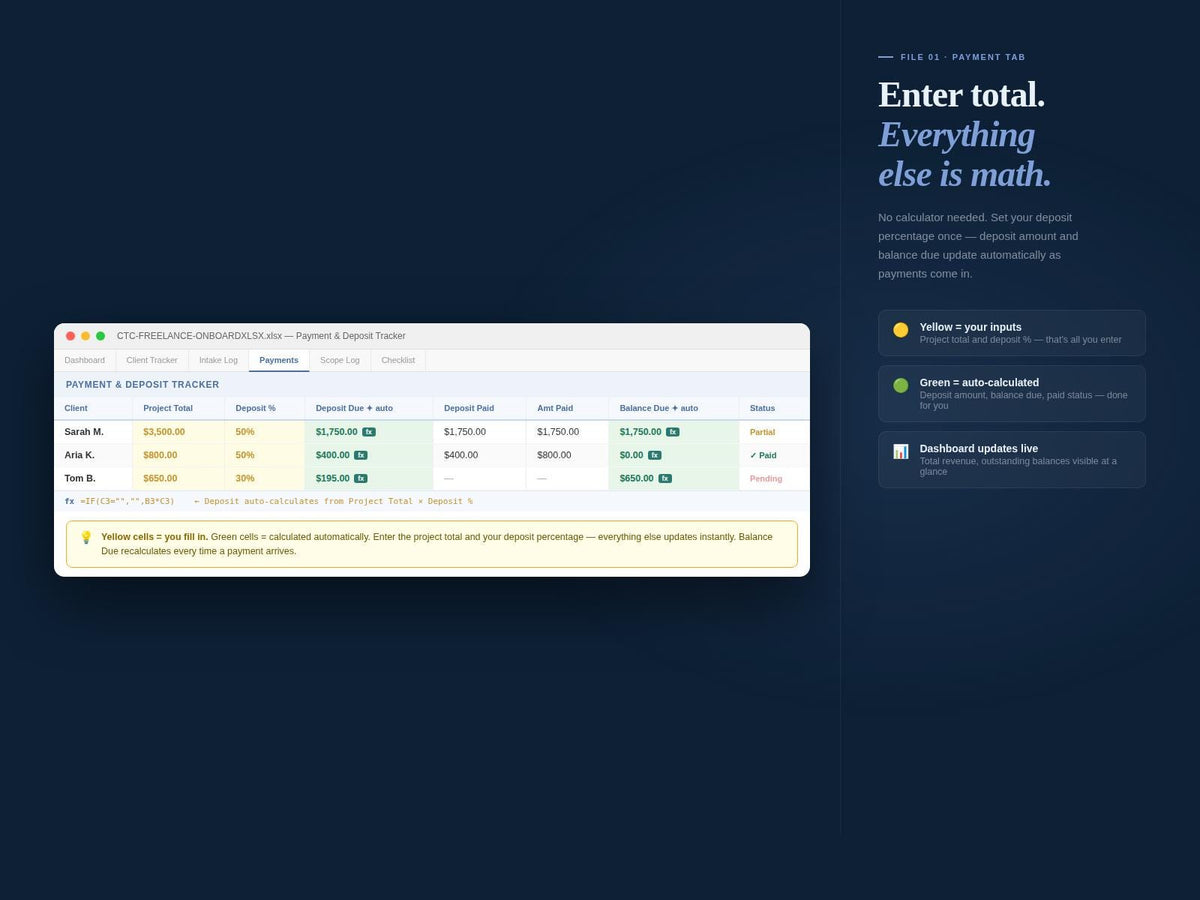The image size is (1200, 900).
Task: Click the Yellow = your inputs card
Action: (x=1012, y=333)
